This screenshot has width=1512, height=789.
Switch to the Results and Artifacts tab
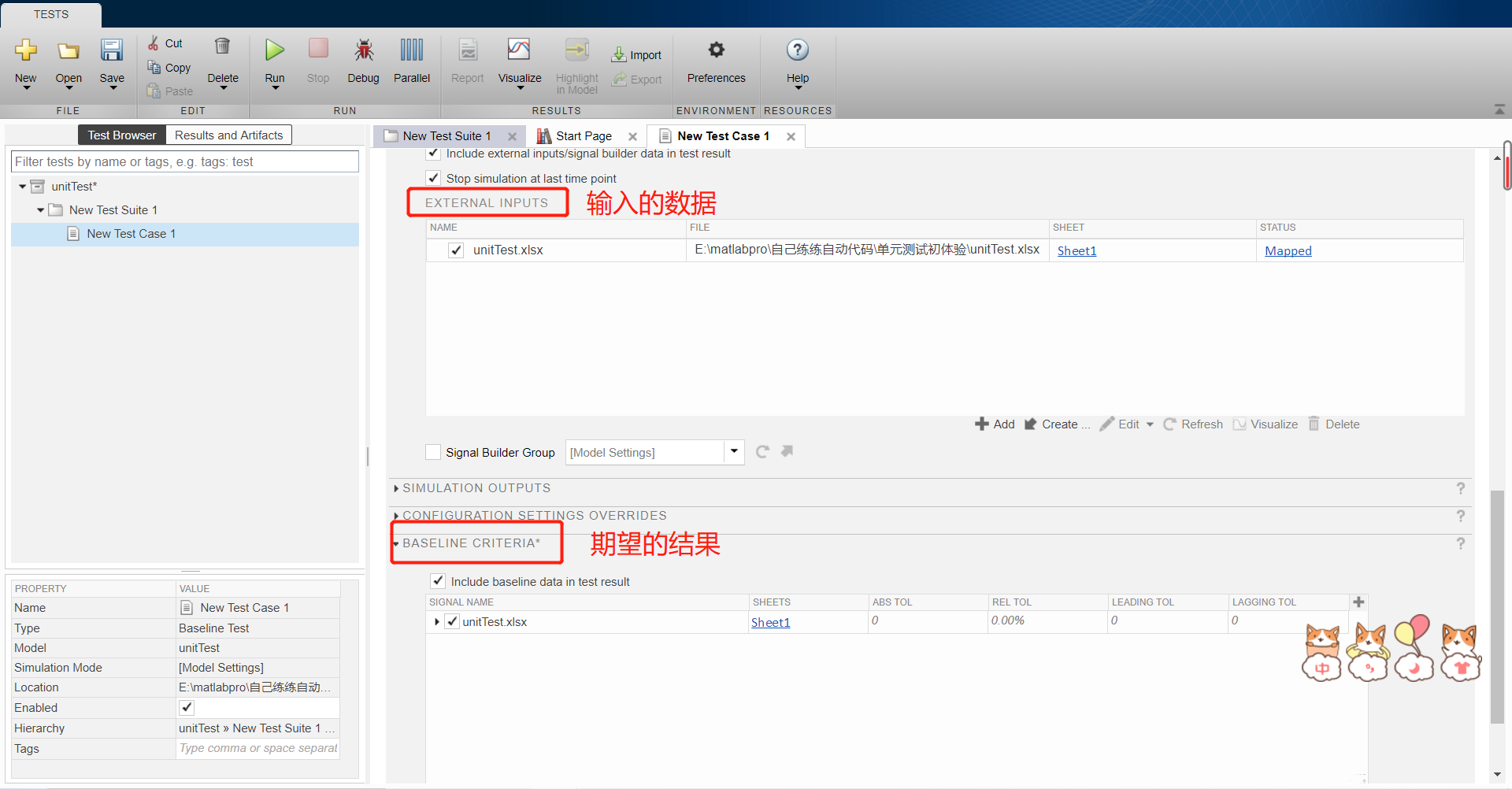click(228, 135)
